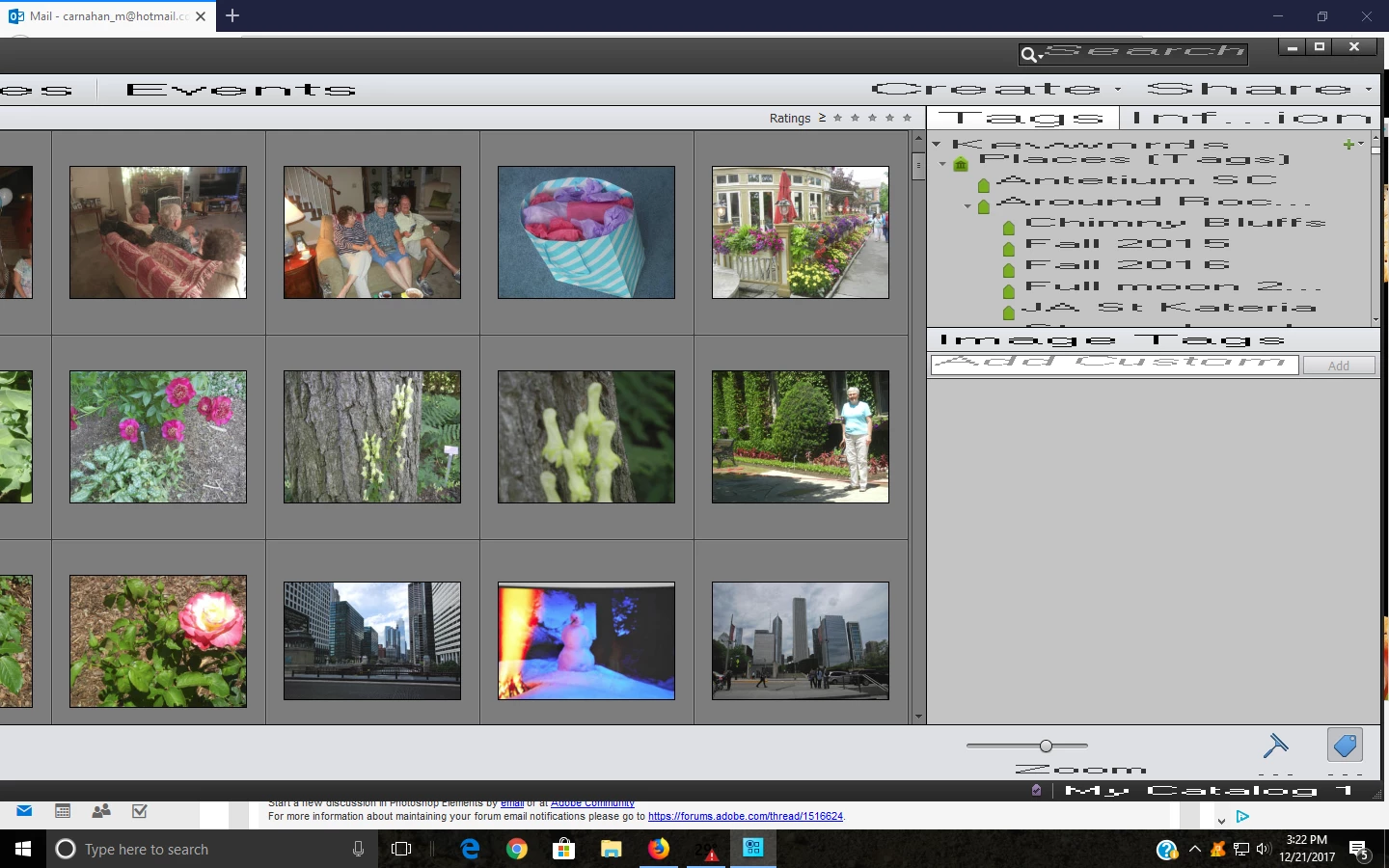Open the Share dropdown menu
Viewport: 1389px width, 868px height.
(x=1260, y=89)
